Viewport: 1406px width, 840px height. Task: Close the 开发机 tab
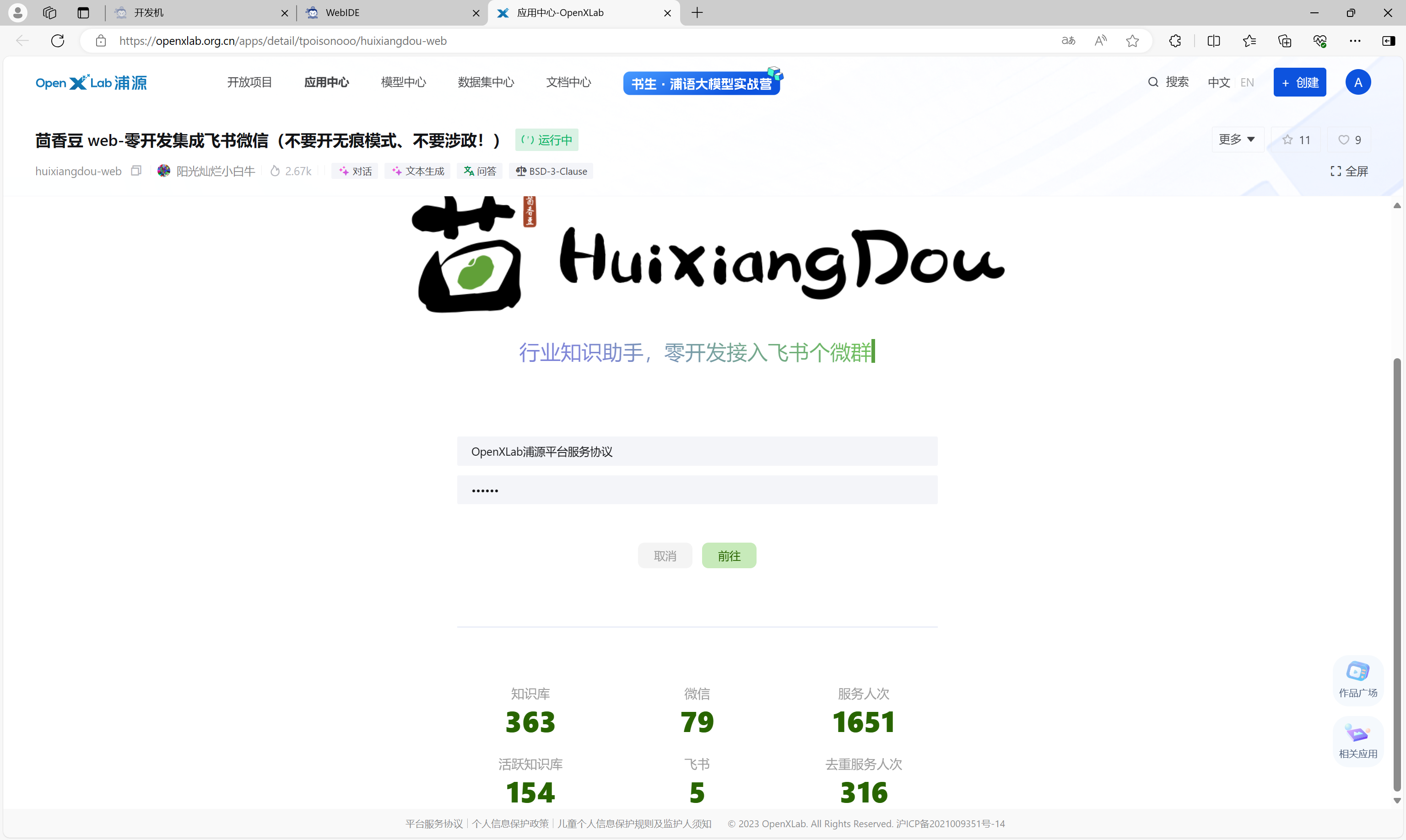tap(284, 13)
